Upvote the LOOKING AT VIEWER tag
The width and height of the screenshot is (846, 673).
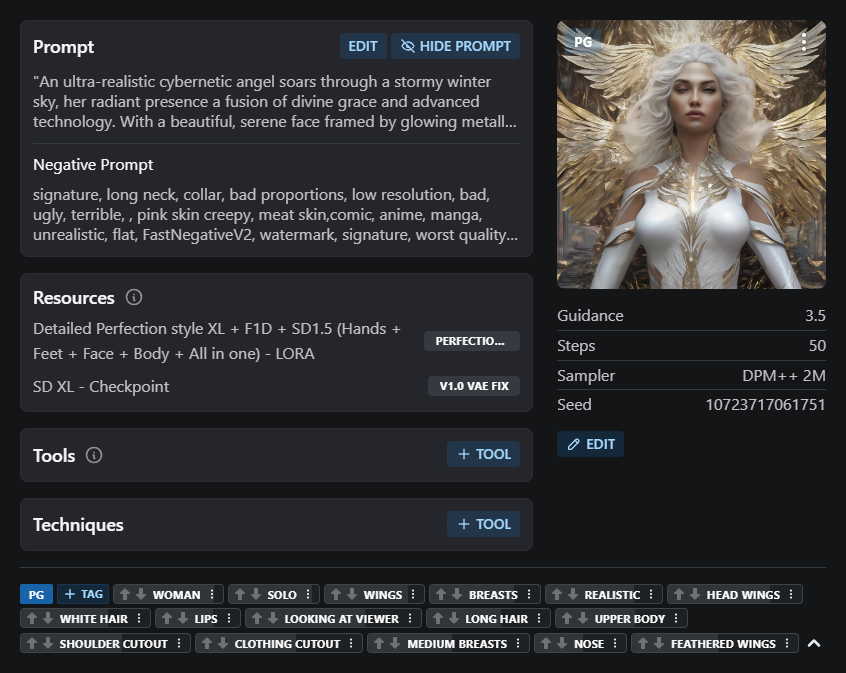click(x=257, y=618)
